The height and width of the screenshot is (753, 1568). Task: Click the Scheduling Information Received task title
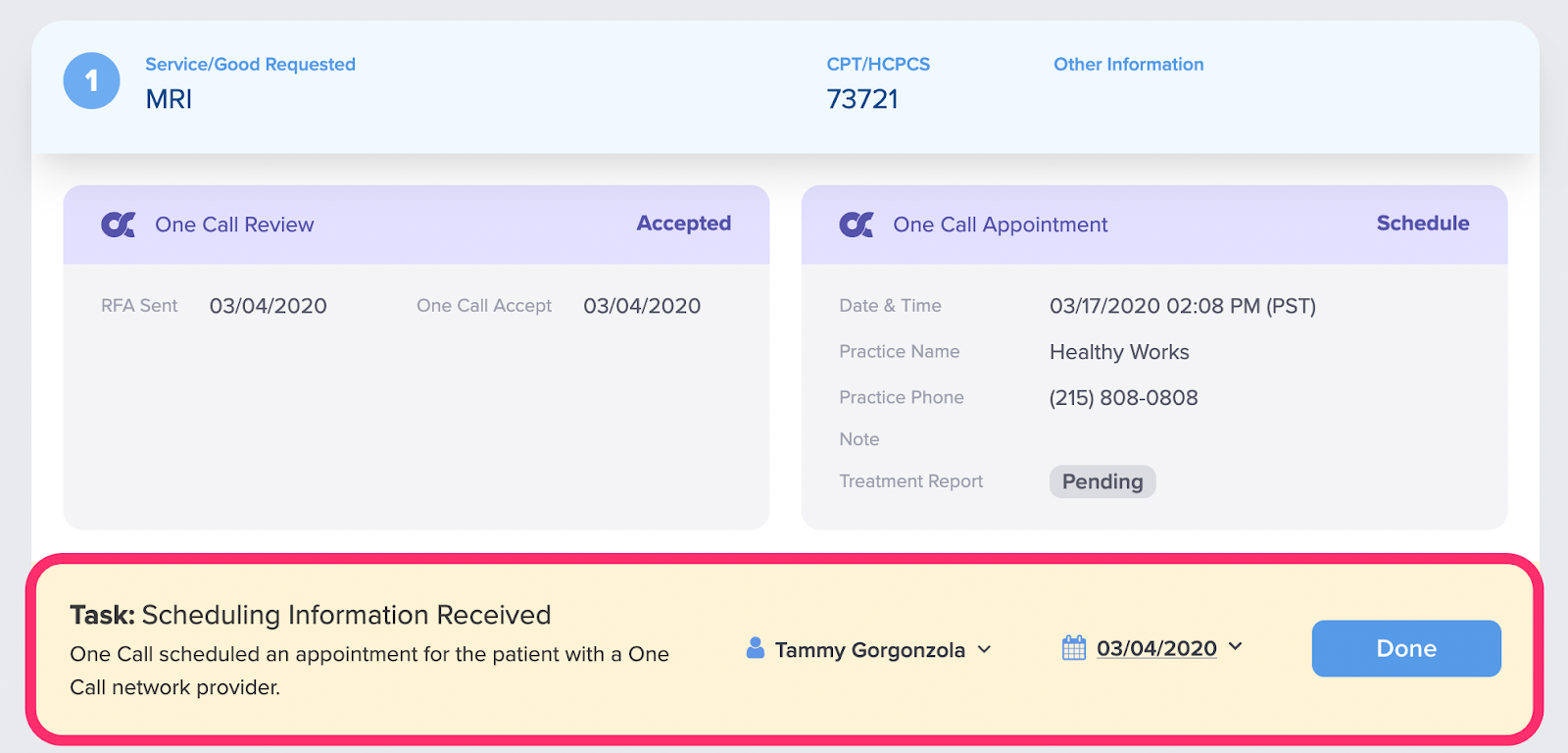click(346, 615)
